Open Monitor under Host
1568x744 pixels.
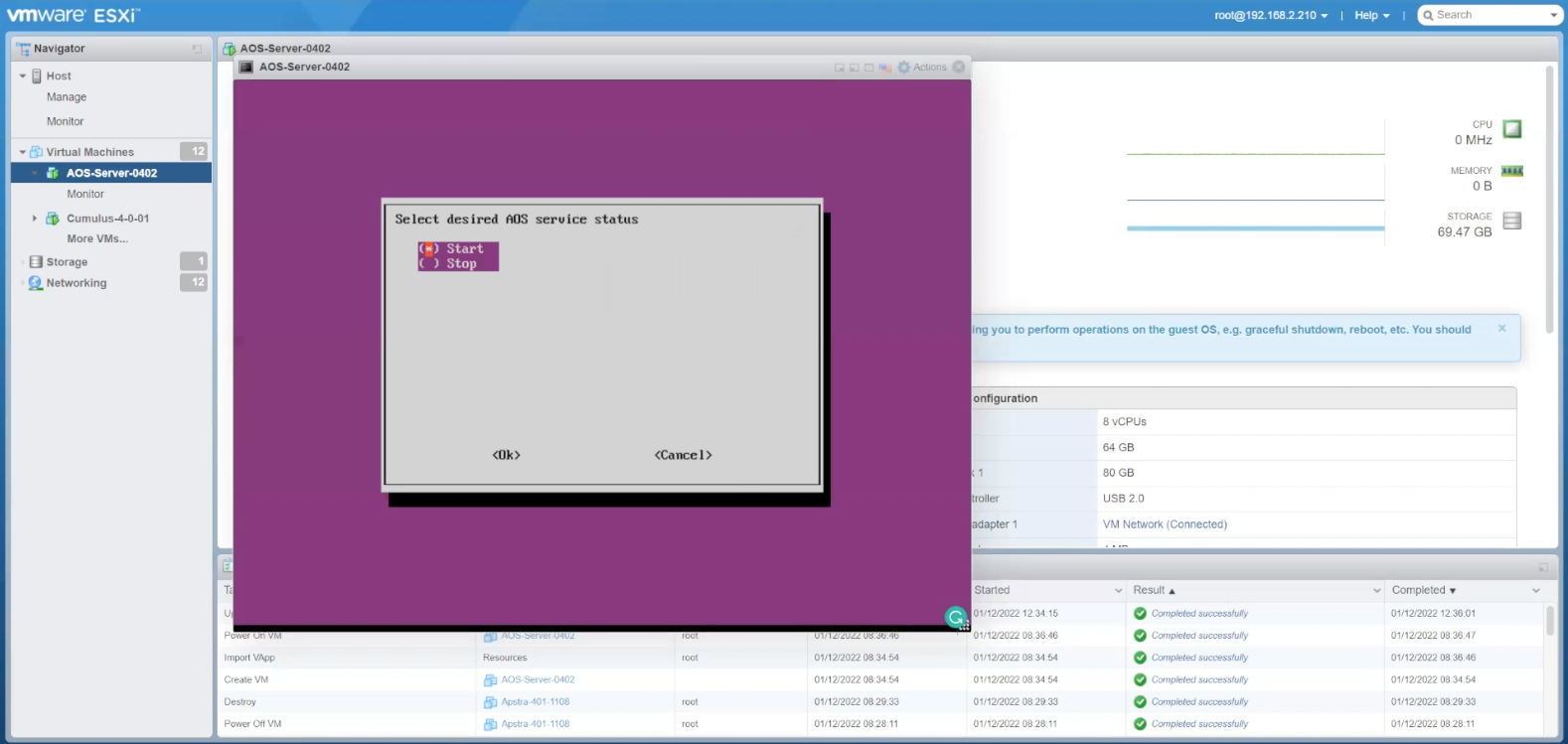[66, 121]
